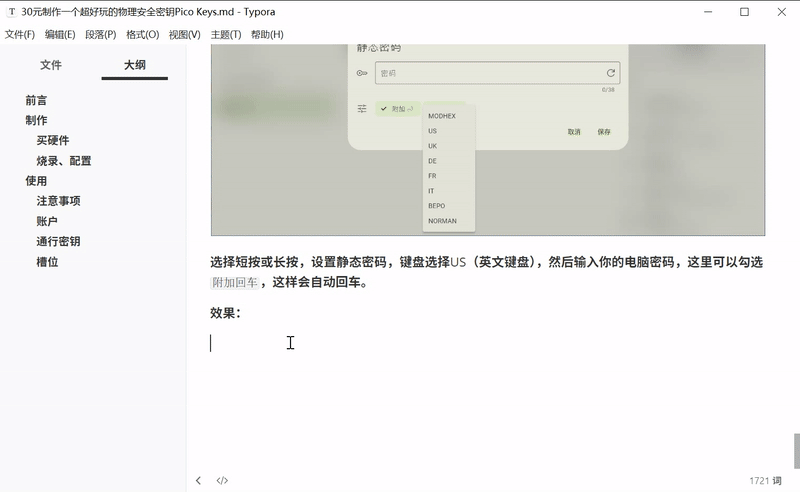Open the 主题(T) menu
Screen dimensions: 800x492
pyautogui.click(x=226, y=35)
